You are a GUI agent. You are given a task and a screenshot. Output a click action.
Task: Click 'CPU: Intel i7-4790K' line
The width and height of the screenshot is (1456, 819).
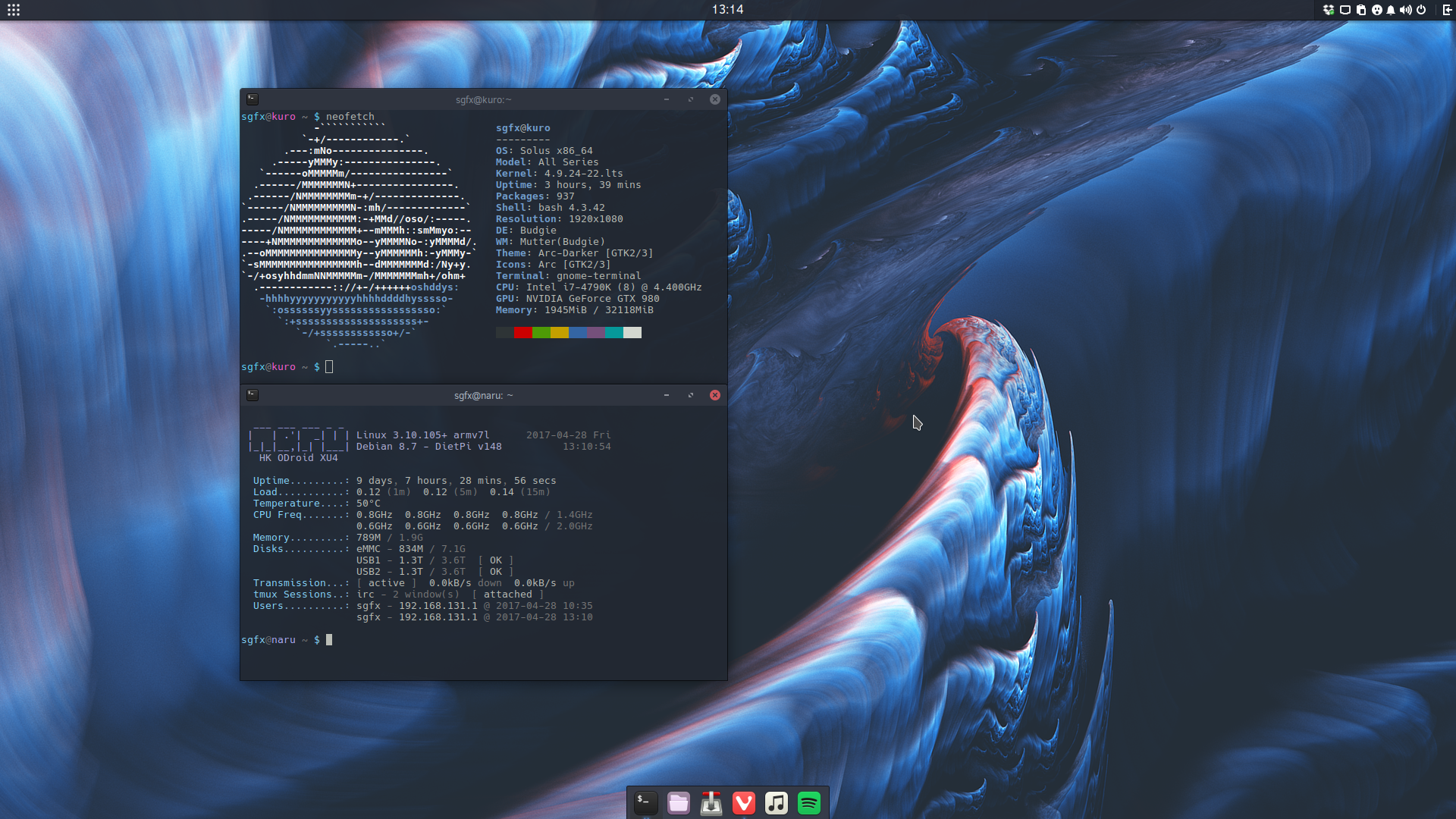599,287
